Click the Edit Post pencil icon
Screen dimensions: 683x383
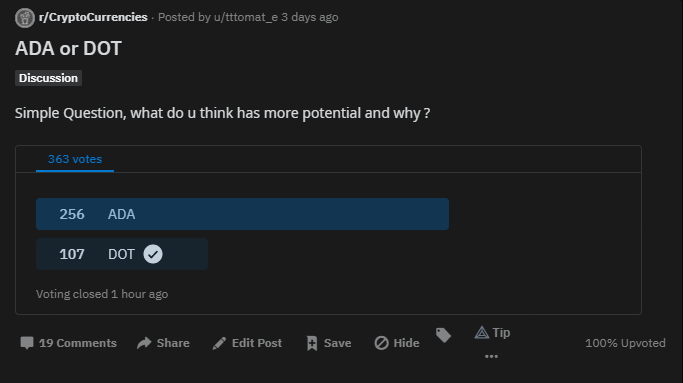coord(219,343)
